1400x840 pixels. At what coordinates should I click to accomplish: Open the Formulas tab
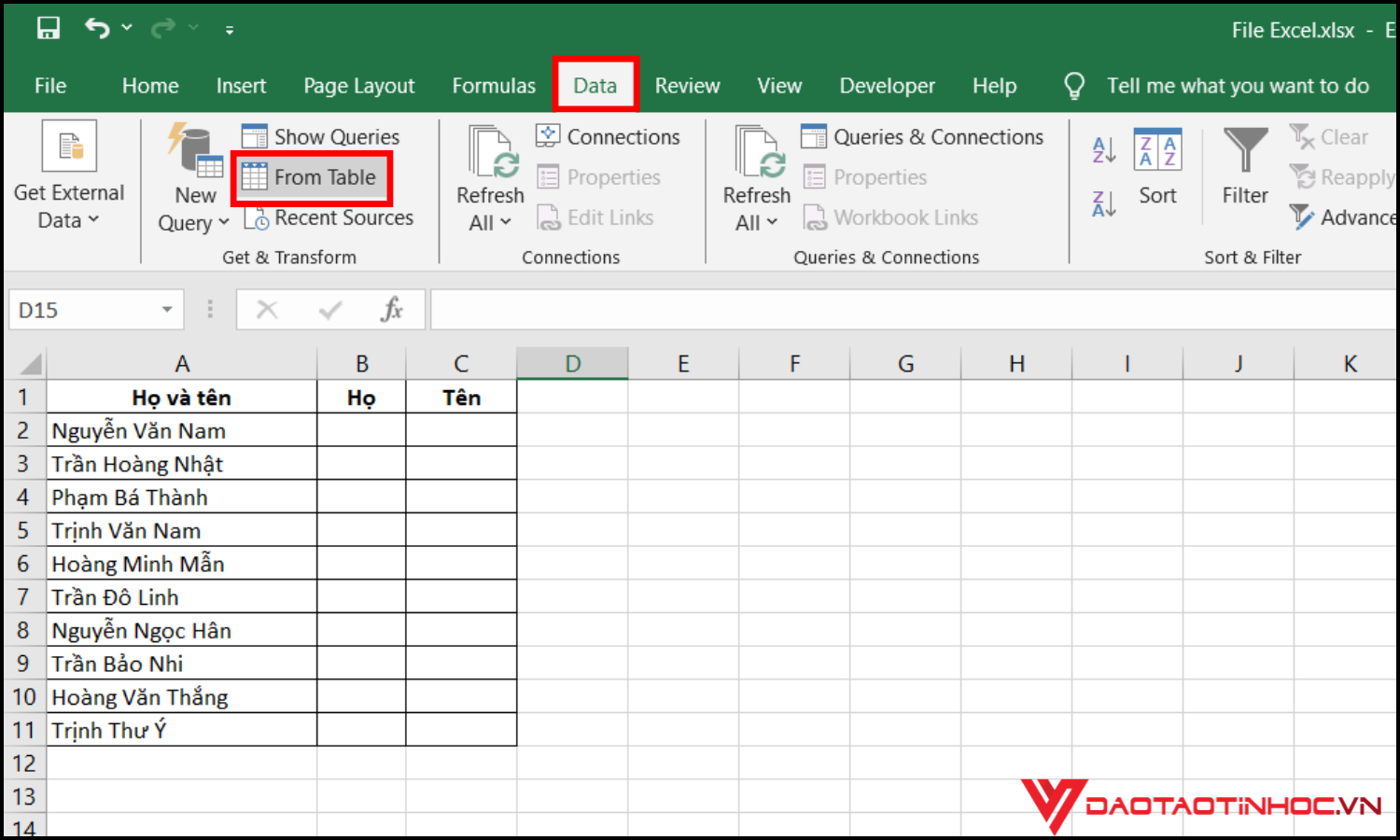(x=494, y=85)
